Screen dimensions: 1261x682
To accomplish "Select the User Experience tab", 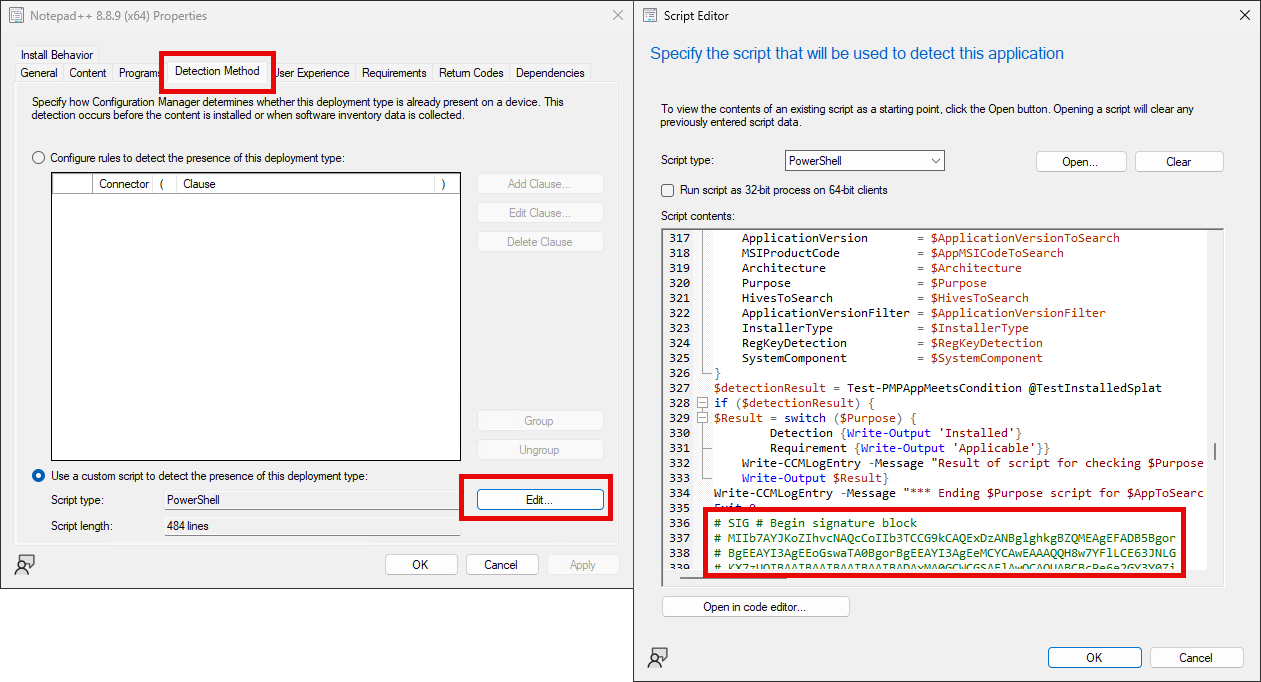I will click(x=312, y=72).
